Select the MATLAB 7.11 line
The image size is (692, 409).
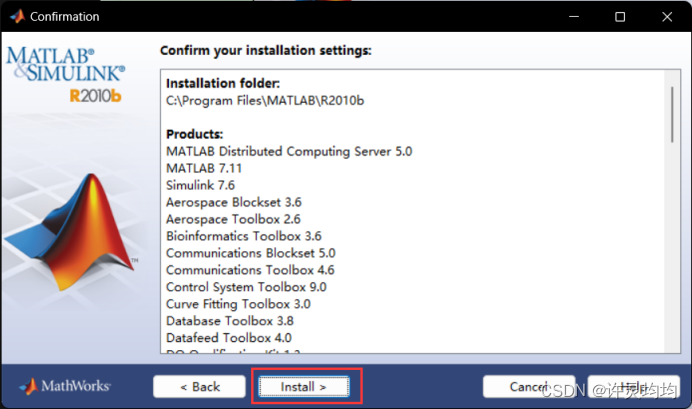point(204,168)
